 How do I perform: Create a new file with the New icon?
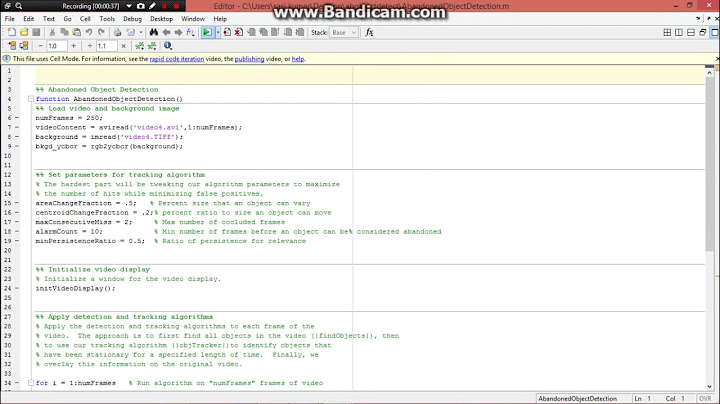11,32
